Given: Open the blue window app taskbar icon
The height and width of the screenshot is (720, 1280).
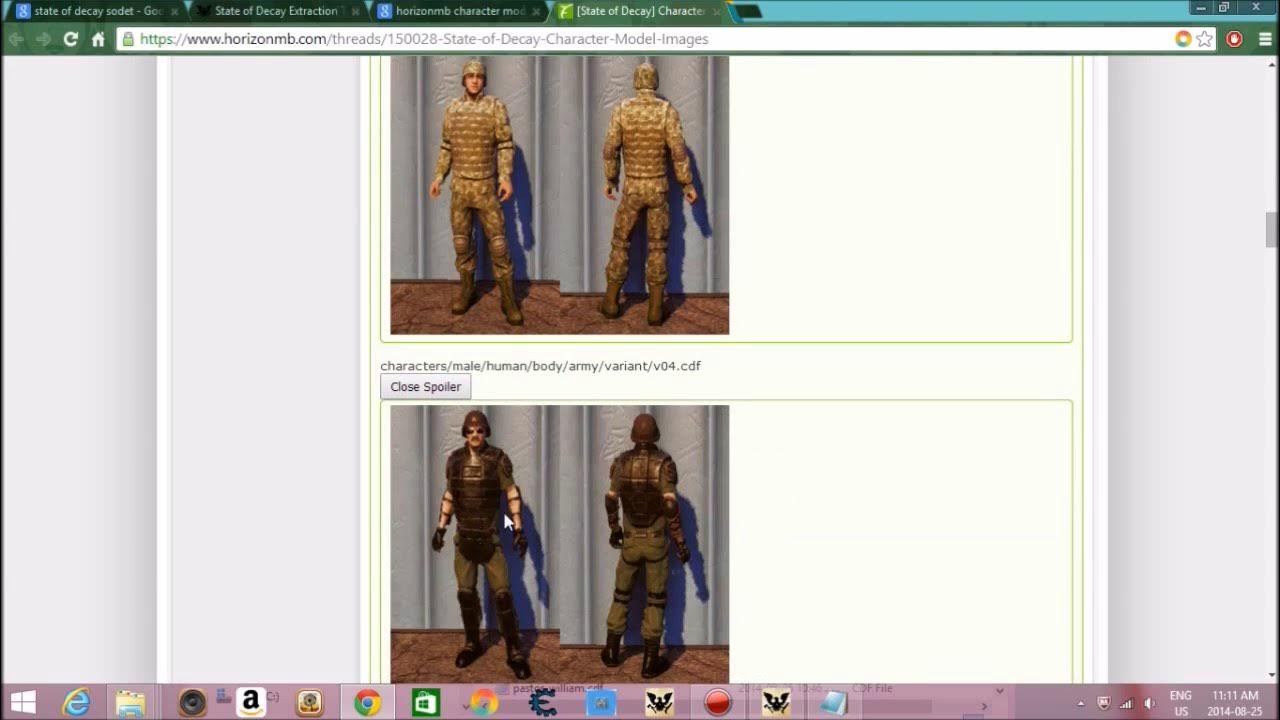Looking at the screenshot, I should point(601,703).
